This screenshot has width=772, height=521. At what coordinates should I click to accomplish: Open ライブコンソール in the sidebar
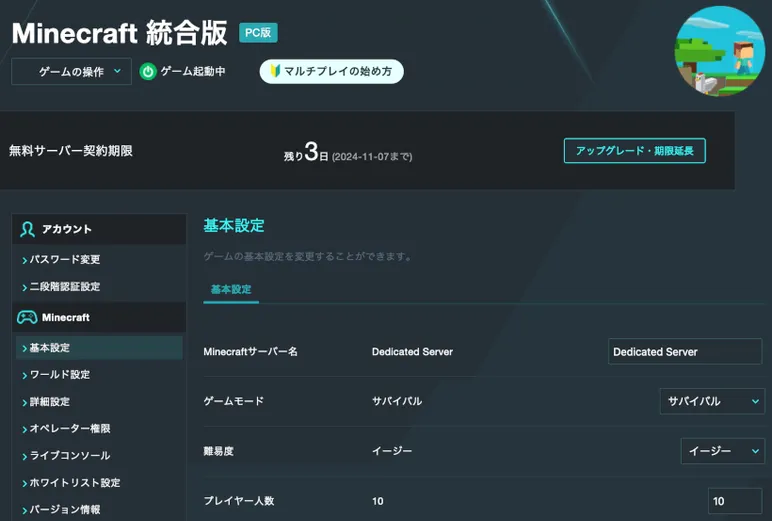[69, 456]
